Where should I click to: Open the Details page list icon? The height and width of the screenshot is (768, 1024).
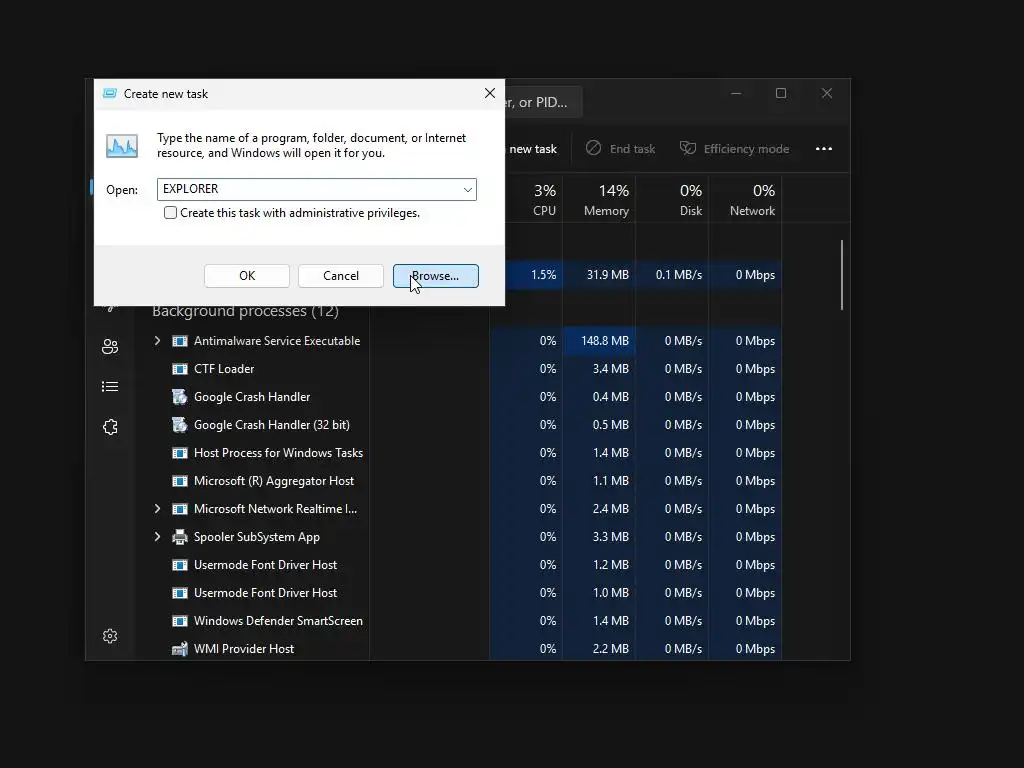[110, 387]
